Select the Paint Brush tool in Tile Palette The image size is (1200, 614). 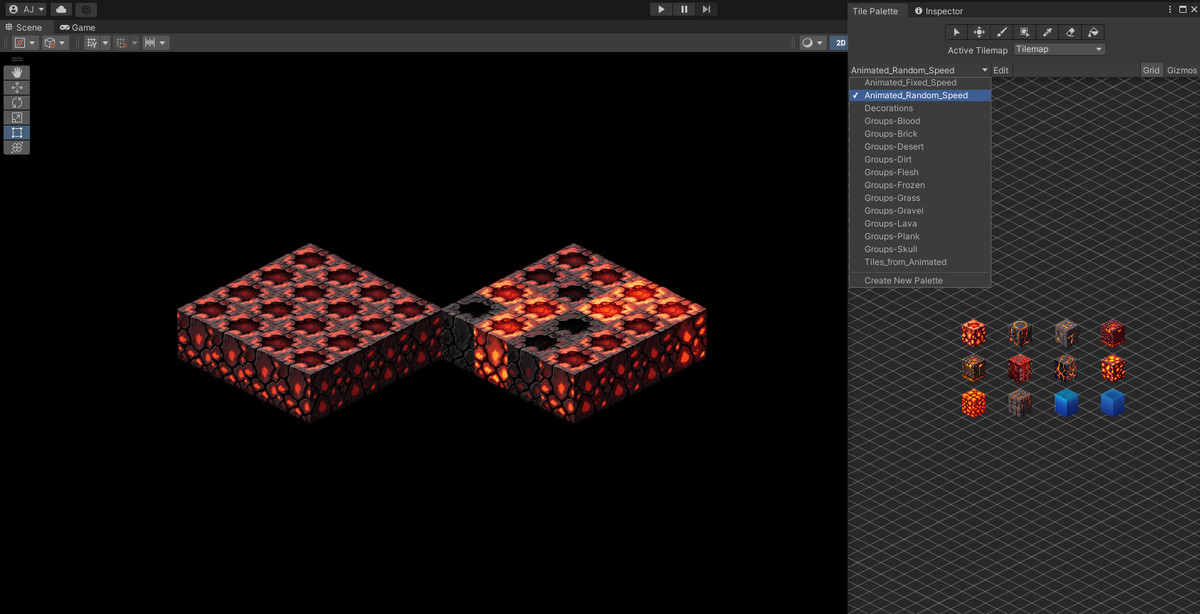(x=1001, y=32)
